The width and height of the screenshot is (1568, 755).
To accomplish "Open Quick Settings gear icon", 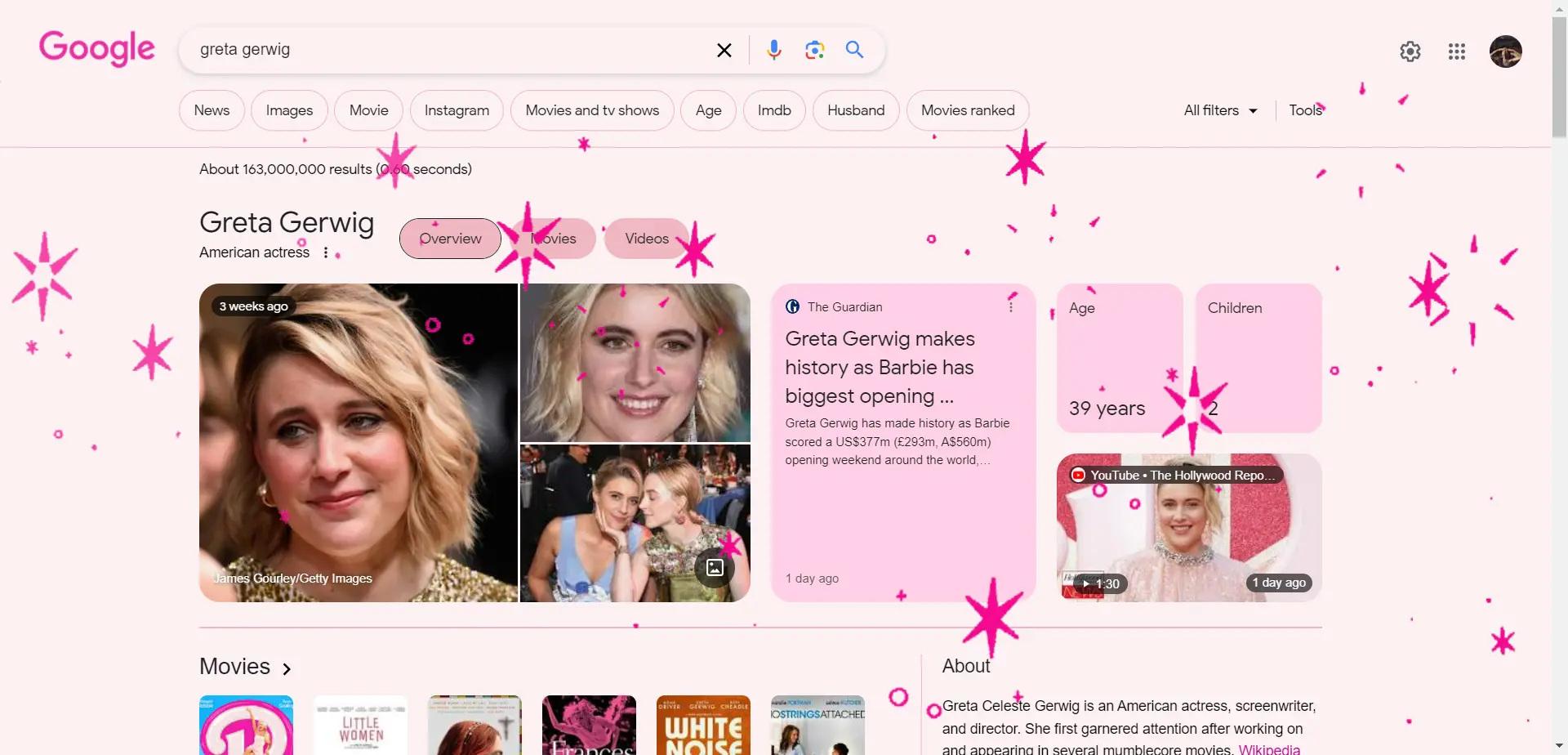I will 1410,51.
